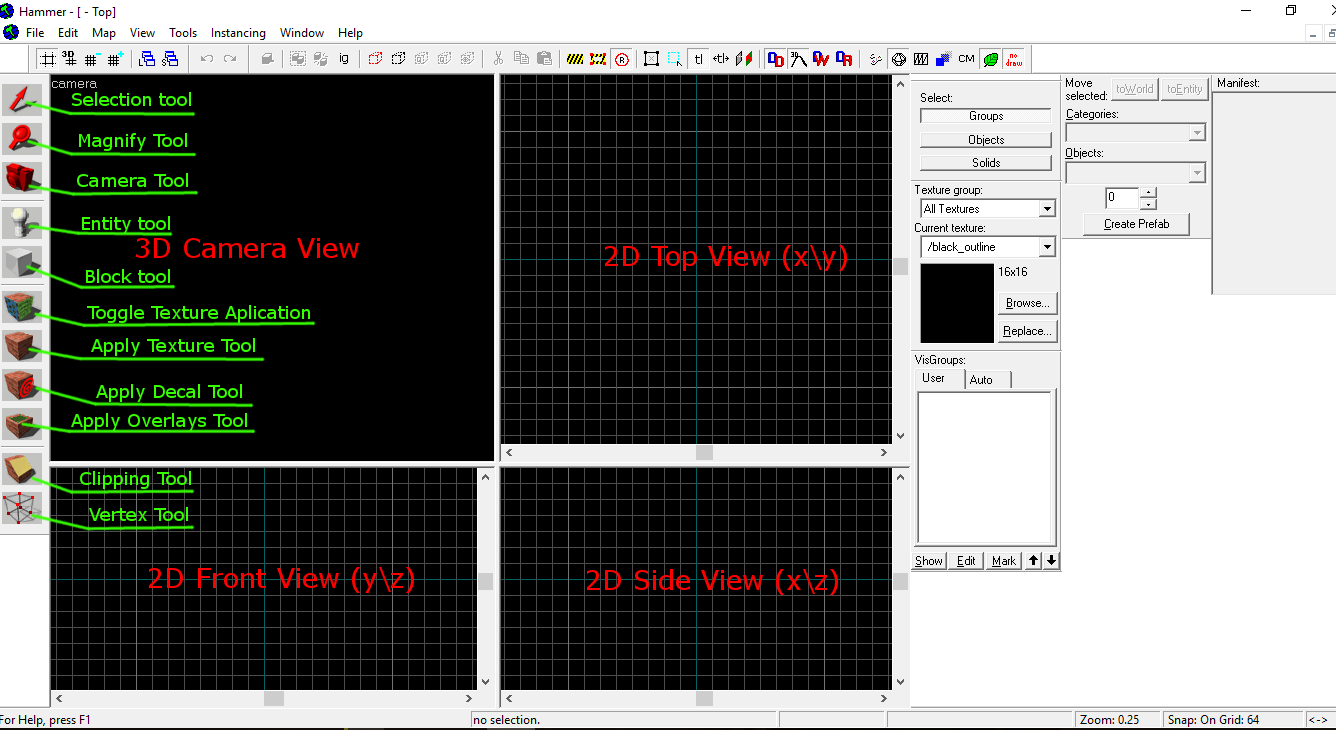This screenshot has height=730, width=1336.
Task: Click the Top view vertical scrollbar thumb
Action: pos(900,266)
